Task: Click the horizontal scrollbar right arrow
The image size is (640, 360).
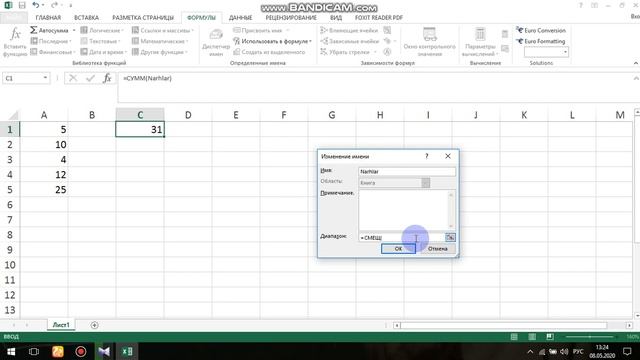Action: pyautogui.click(x=629, y=325)
